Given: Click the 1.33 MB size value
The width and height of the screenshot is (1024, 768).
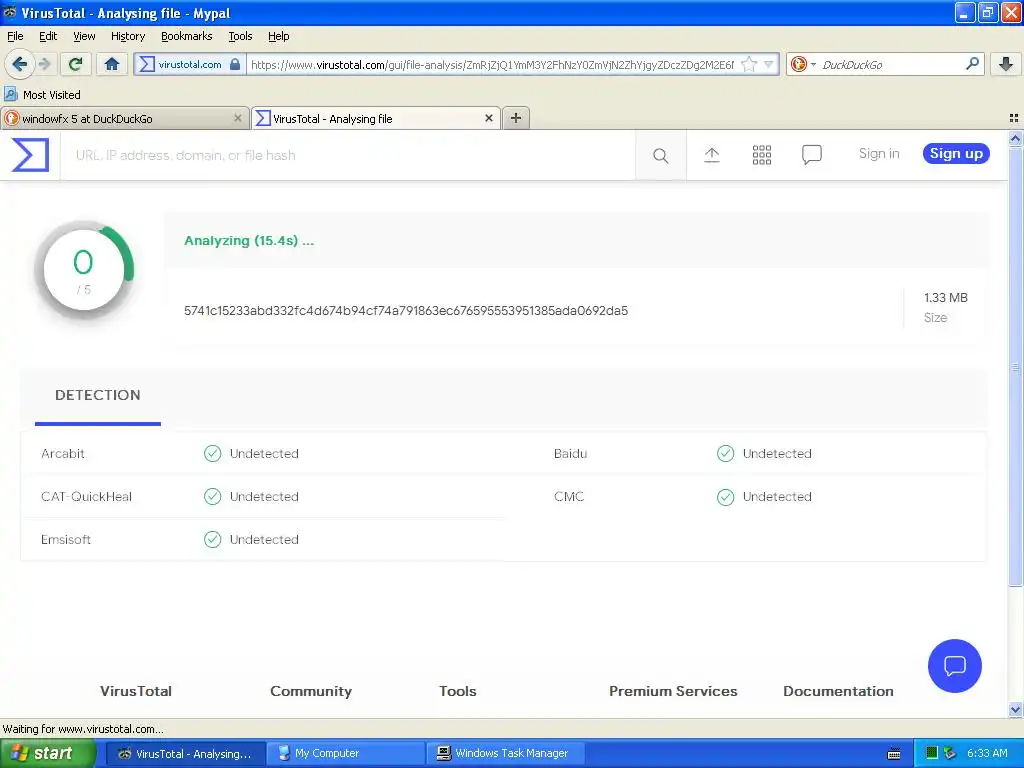Looking at the screenshot, I should click(x=945, y=298).
